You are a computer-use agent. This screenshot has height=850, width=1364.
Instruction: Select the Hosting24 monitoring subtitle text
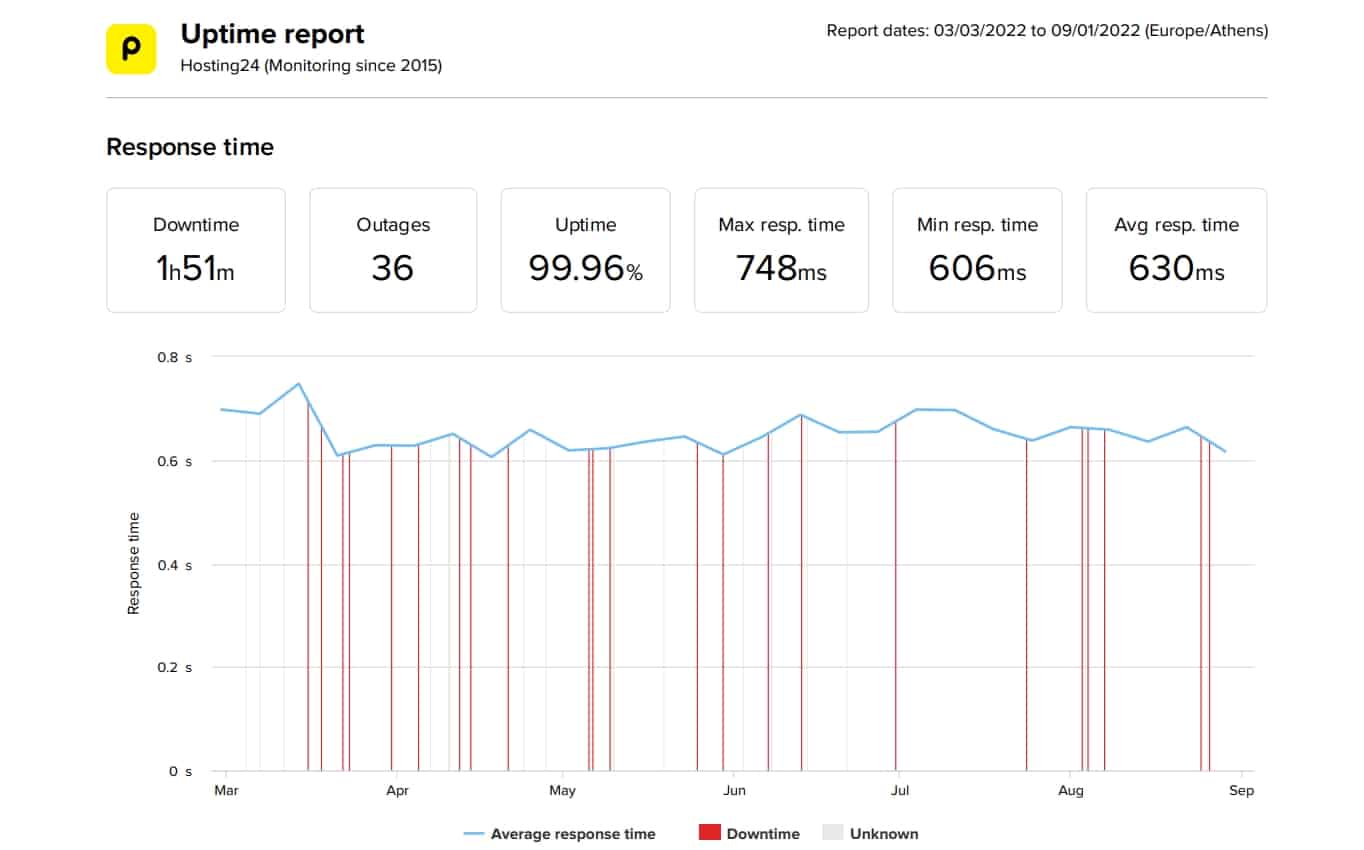coord(311,66)
